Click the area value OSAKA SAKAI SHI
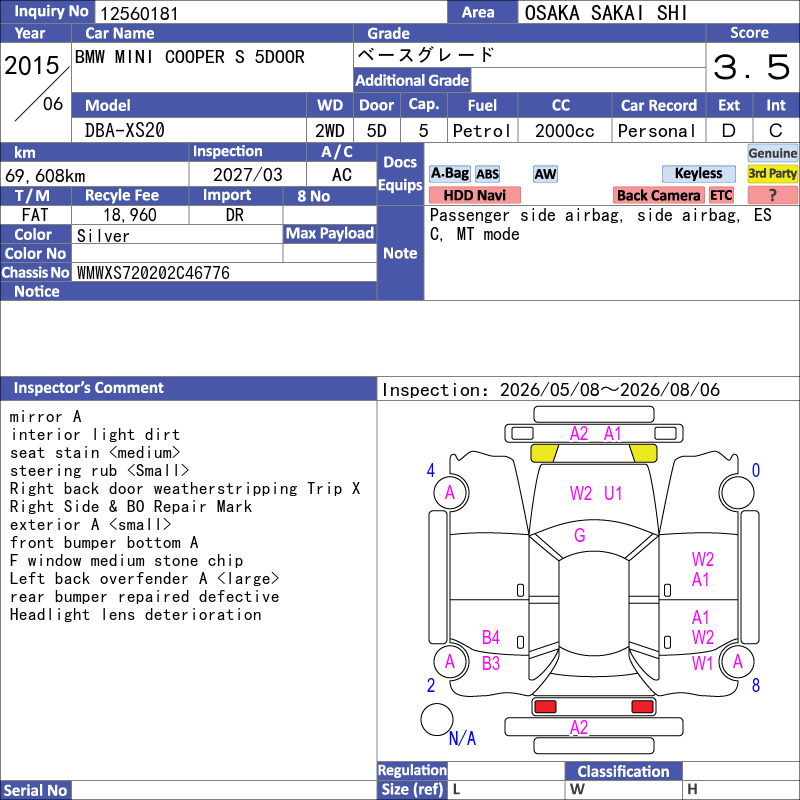This screenshot has height=800, width=800. pyautogui.click(x=606, y=13)
